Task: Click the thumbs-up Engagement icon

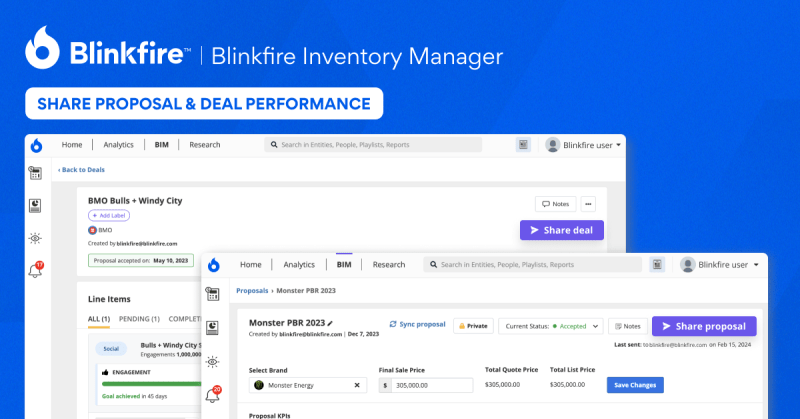Action: [105, 373]
